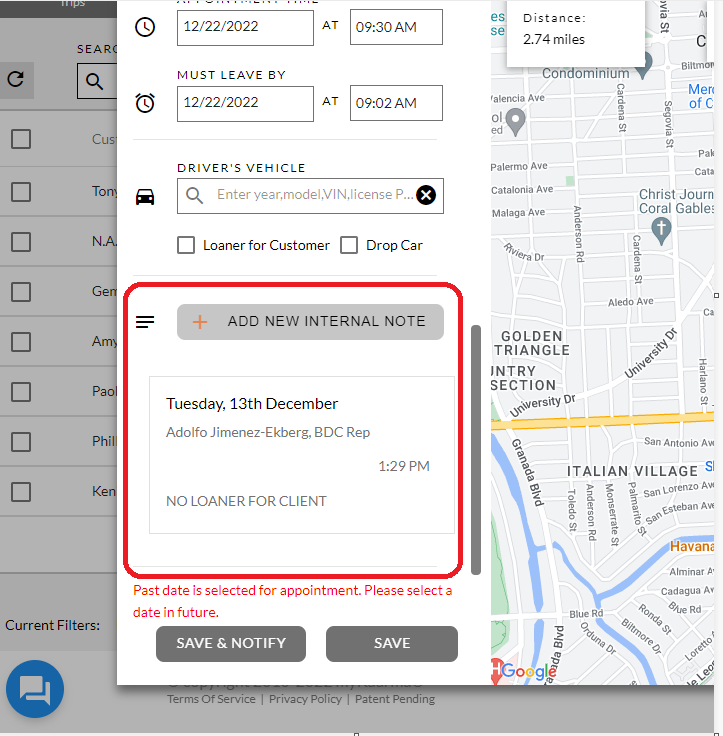Select the checkbox for the Phil row
The image size is (723, 736).
click(21, 442)
